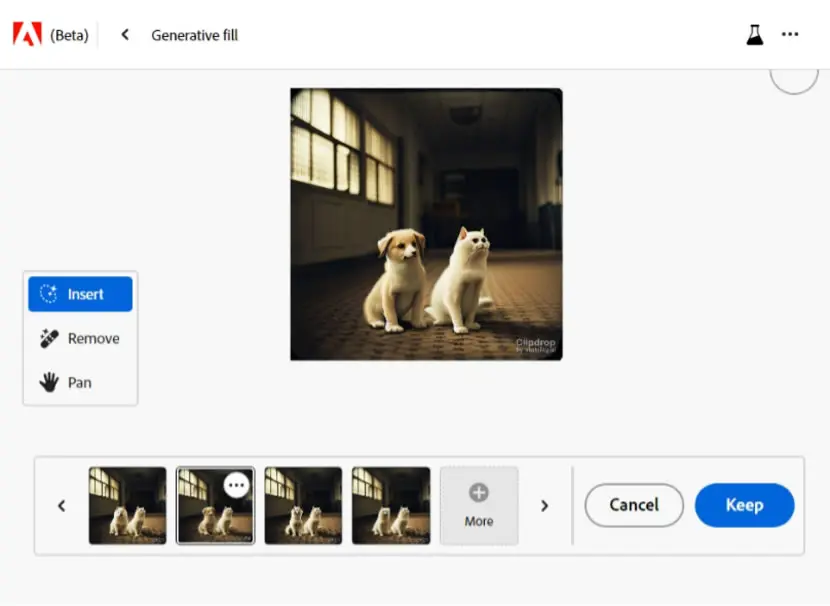Click the Adobe logo icon
The height and width of the screenshot is (606, 830).
[x=28, y=34]
